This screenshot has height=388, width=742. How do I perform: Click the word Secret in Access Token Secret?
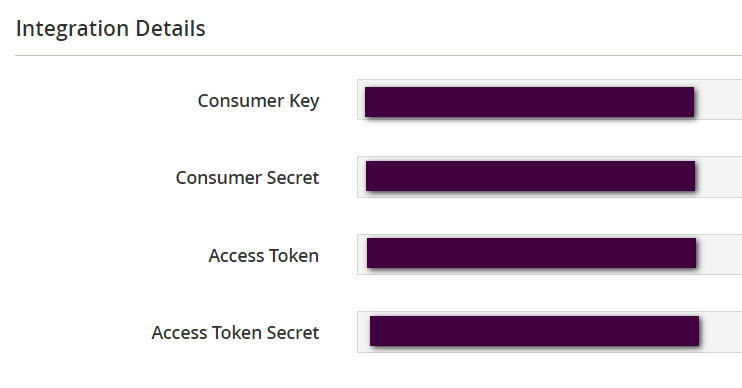pos(293,333)
